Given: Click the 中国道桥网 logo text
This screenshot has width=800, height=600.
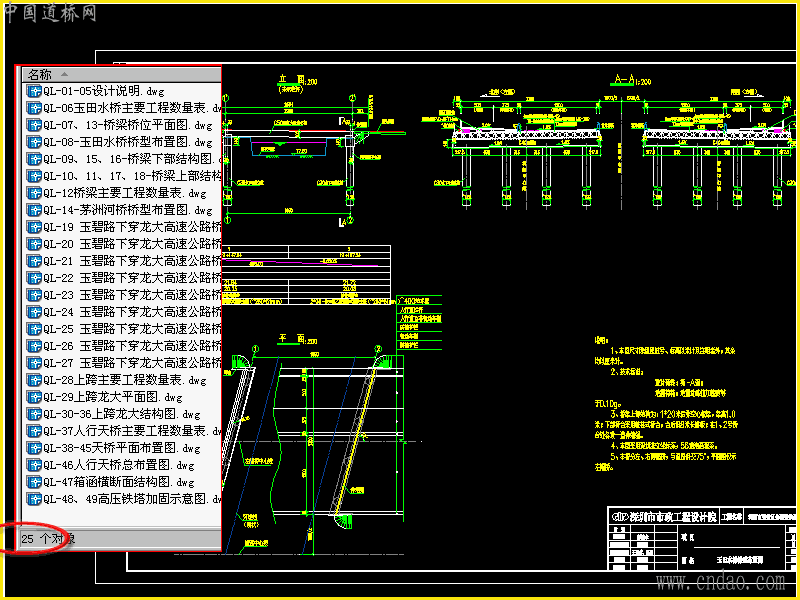Looking at the screenshot, I should point(50,13).
